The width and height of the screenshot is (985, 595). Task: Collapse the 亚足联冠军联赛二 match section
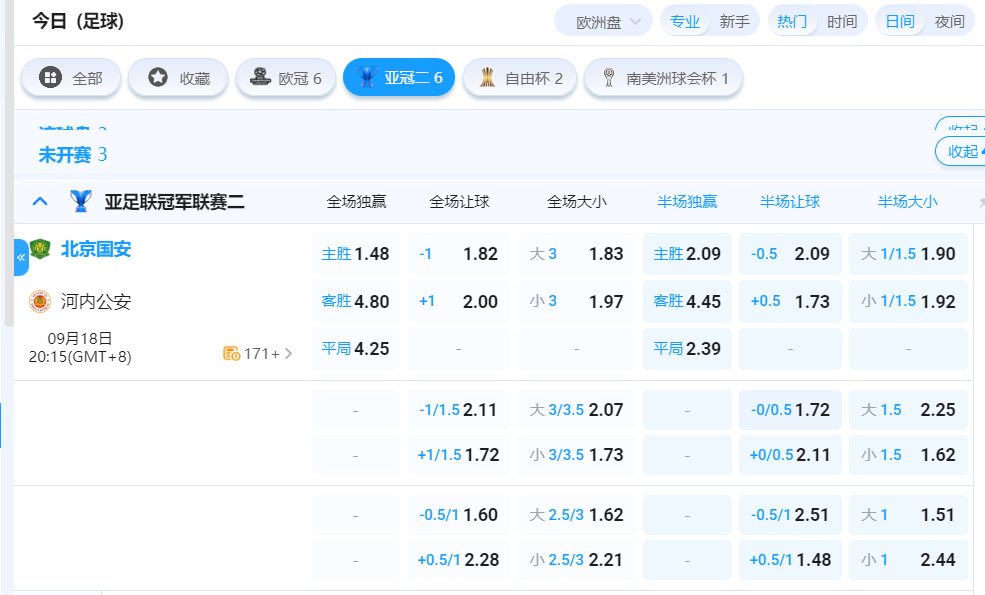click(39, 200)
